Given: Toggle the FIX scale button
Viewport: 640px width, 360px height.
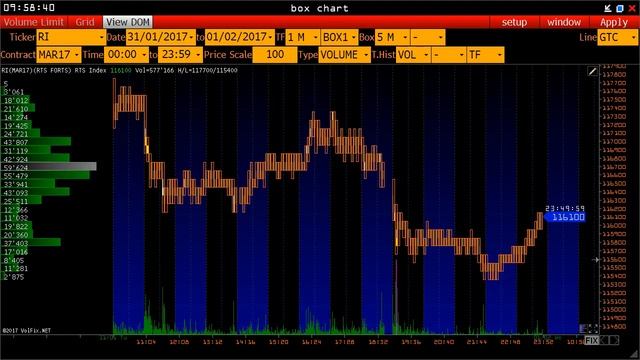Looking at the screenshot, I should [x=591, y=340].
